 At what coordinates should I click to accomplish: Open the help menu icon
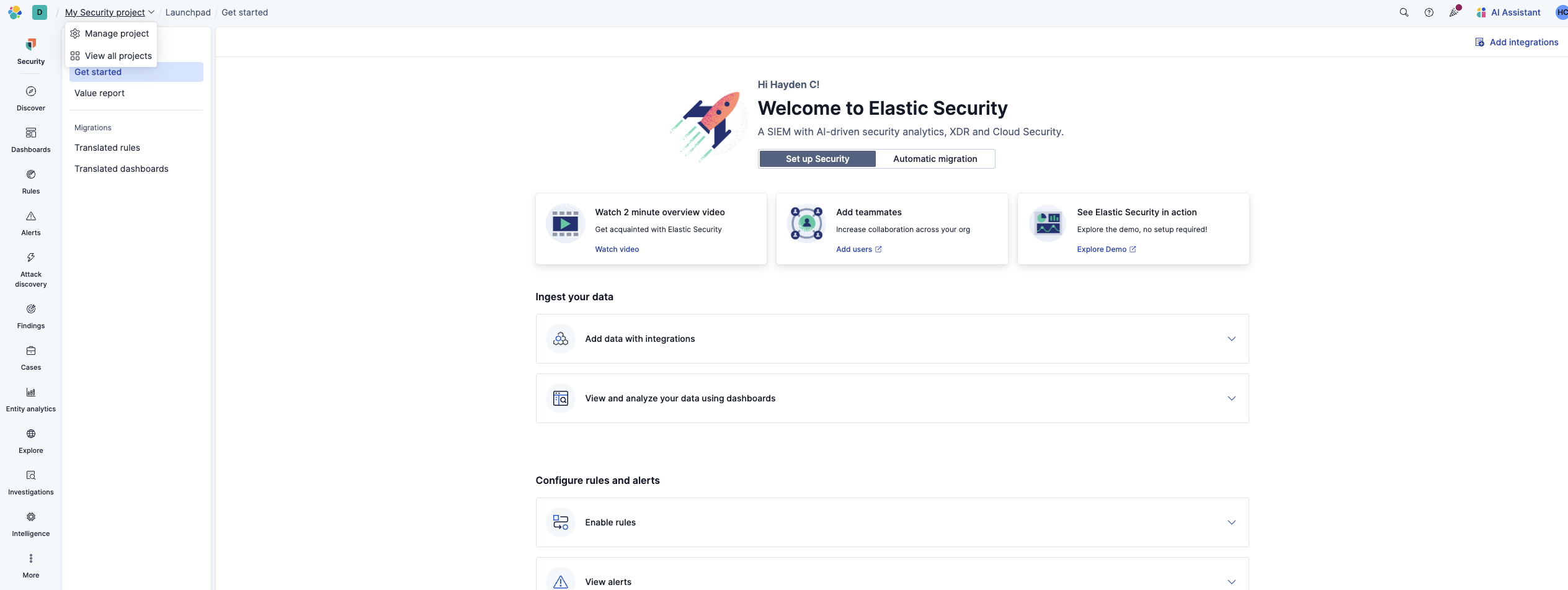(x=1428, y=12)
